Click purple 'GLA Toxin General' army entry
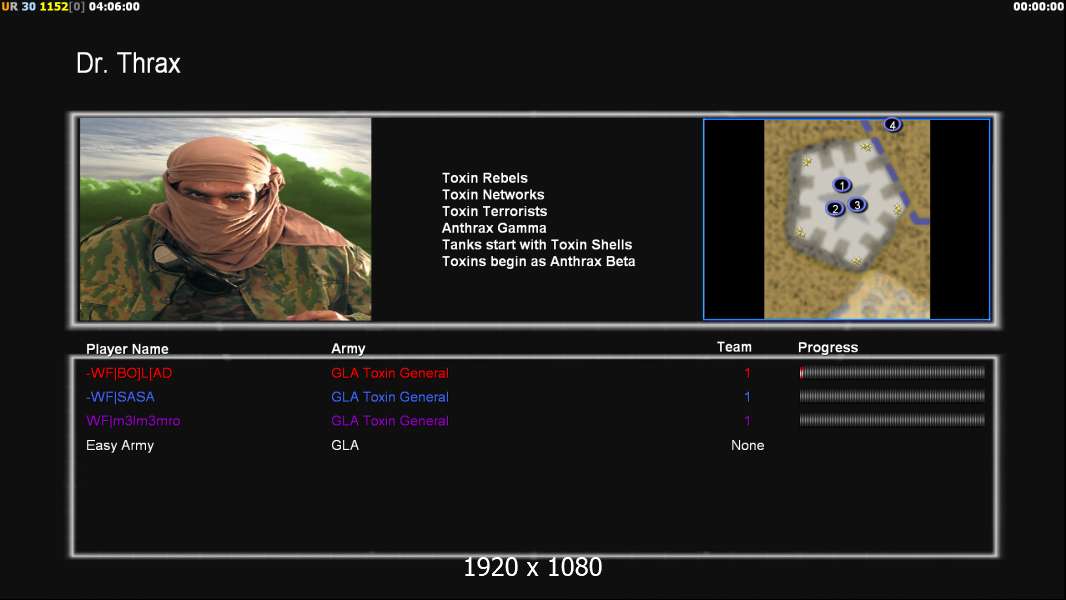The width and height of the screenshot is (1066, 600). tap(390, 421)
